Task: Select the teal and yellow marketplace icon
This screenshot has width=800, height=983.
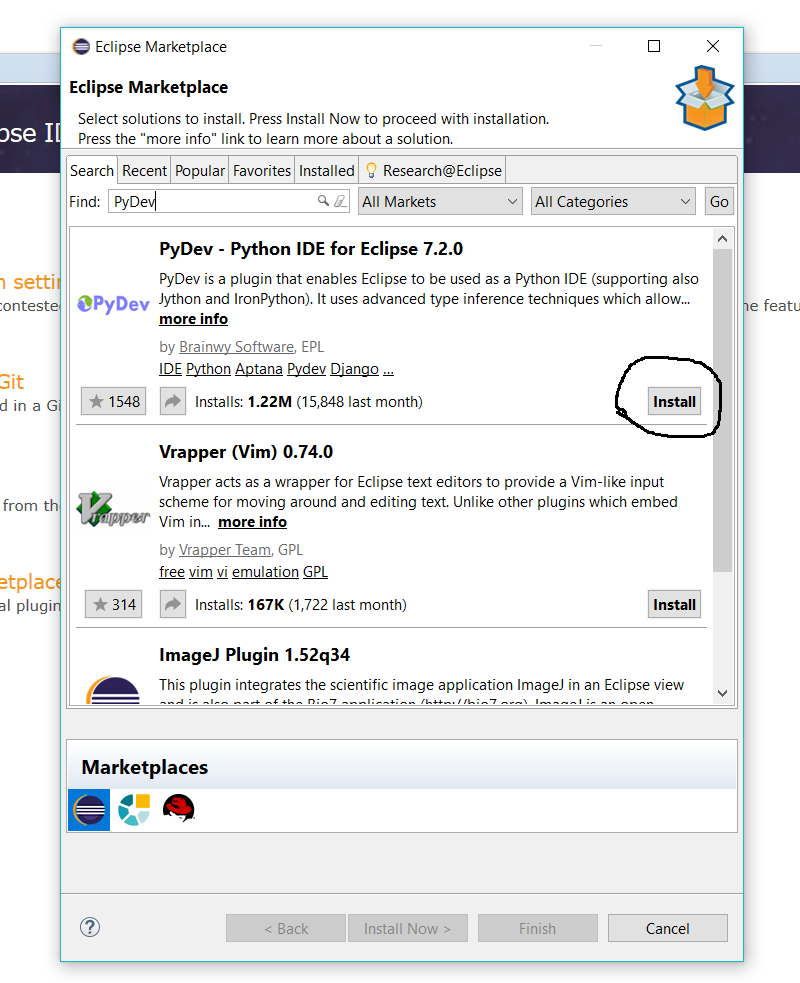Action: pos(134,809)
